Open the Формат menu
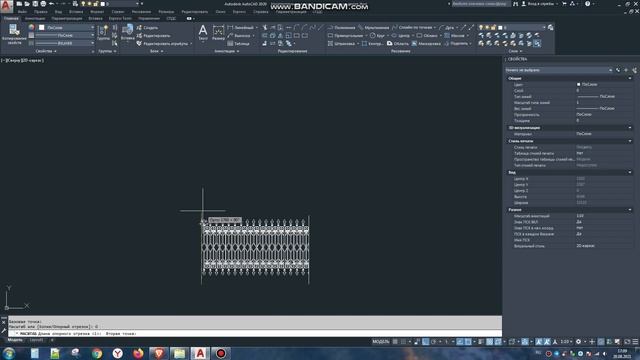The image size is (640, 360). click(x=97, y=12)
